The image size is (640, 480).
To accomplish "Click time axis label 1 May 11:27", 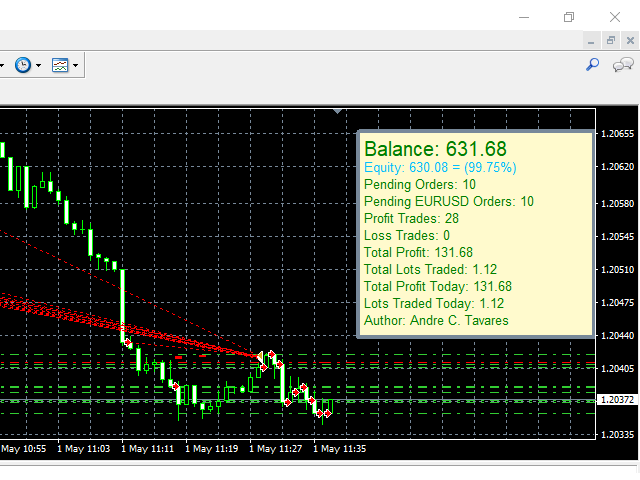I will click(x=276, y=449).
